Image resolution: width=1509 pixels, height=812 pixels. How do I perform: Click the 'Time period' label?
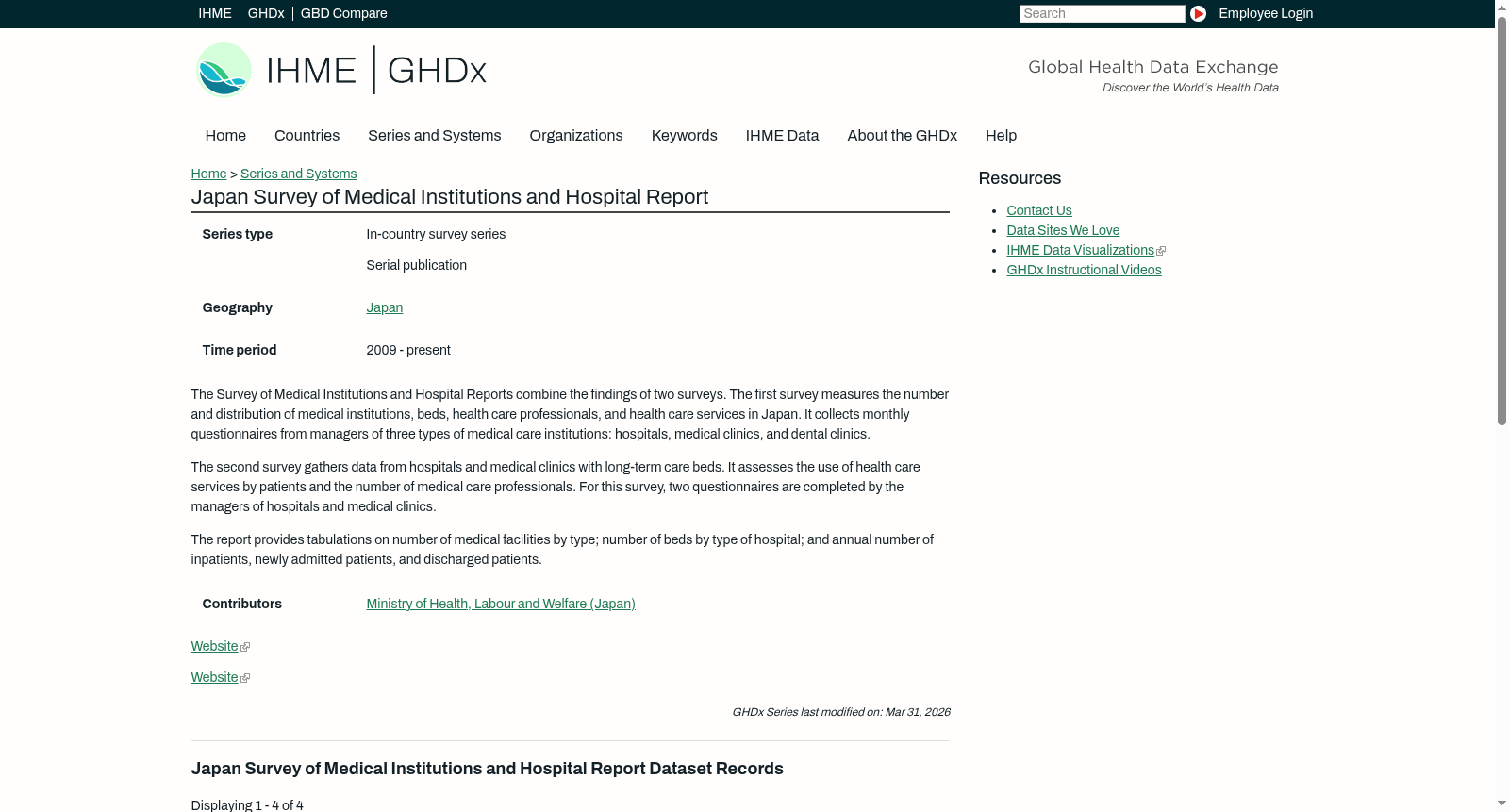(240, 350)
